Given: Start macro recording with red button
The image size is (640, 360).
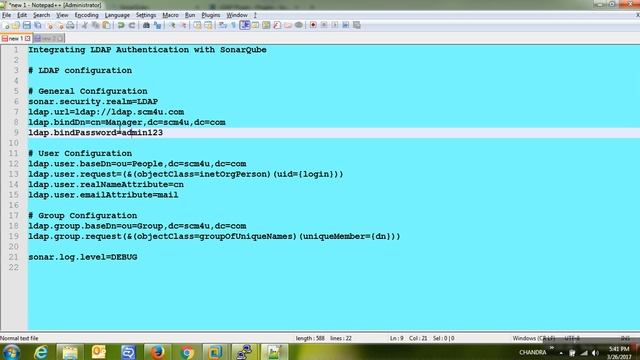Looking at the screenshot, I should tap(313, 25).
